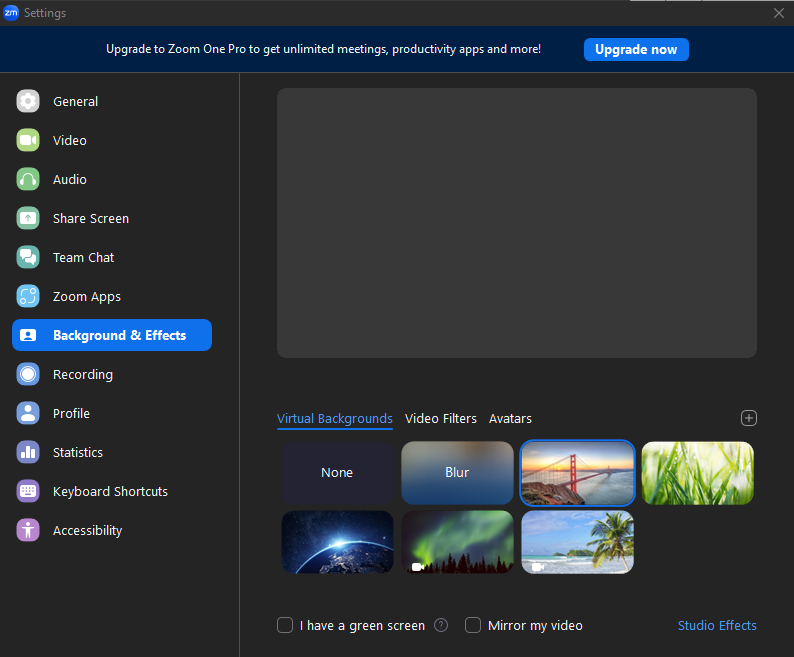Open Share Screen settings
This screenshot has height=657, width=794.
(112, 218)
